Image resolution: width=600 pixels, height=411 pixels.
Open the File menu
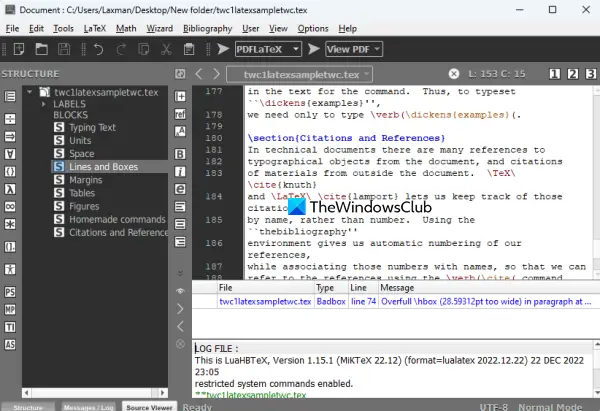pos(12,29)
